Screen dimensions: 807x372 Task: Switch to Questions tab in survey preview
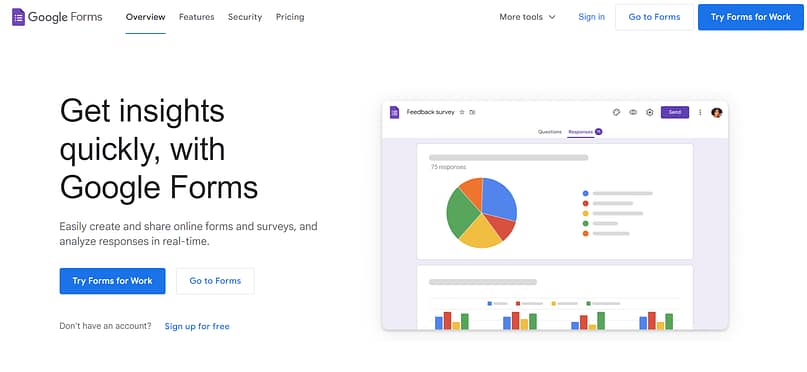coord(550,132)
